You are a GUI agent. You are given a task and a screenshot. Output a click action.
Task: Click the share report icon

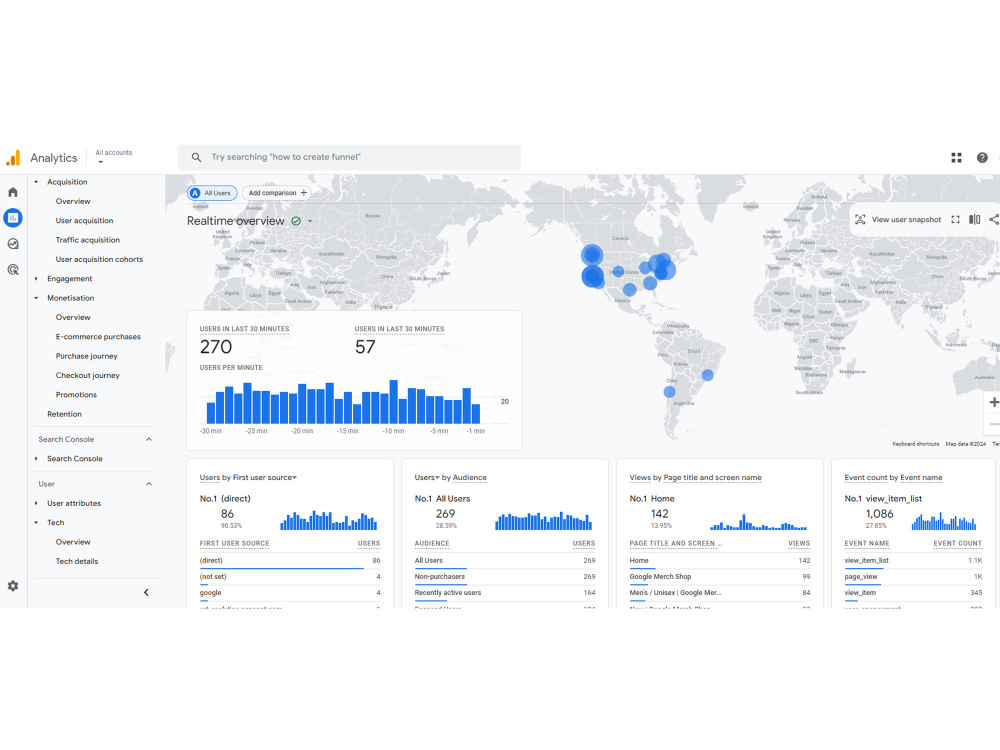click(994, 219)
